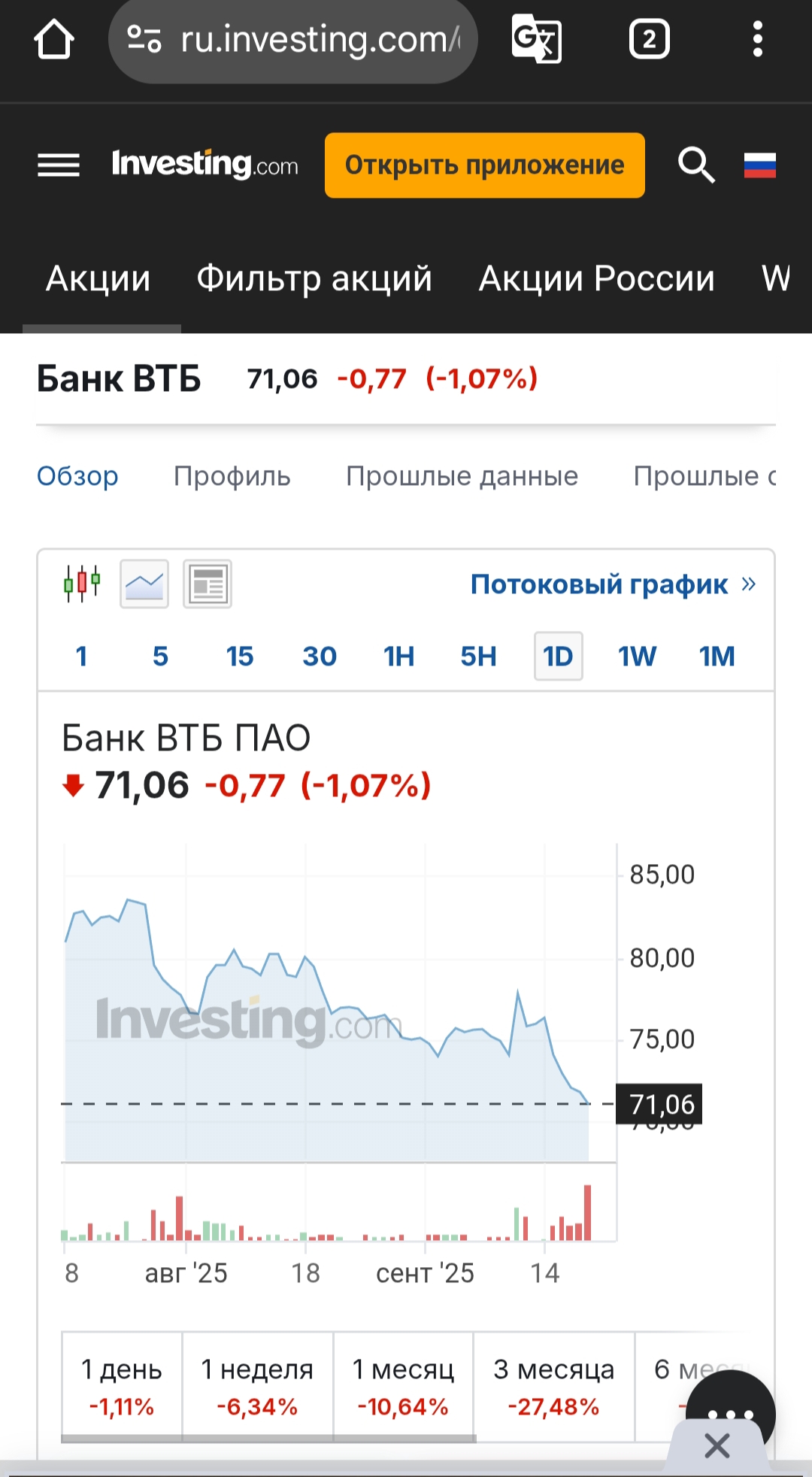Open the chart news view icon
Image resolution: width=812 pixels, height=1477 pixels.
(x=208, y=584)
